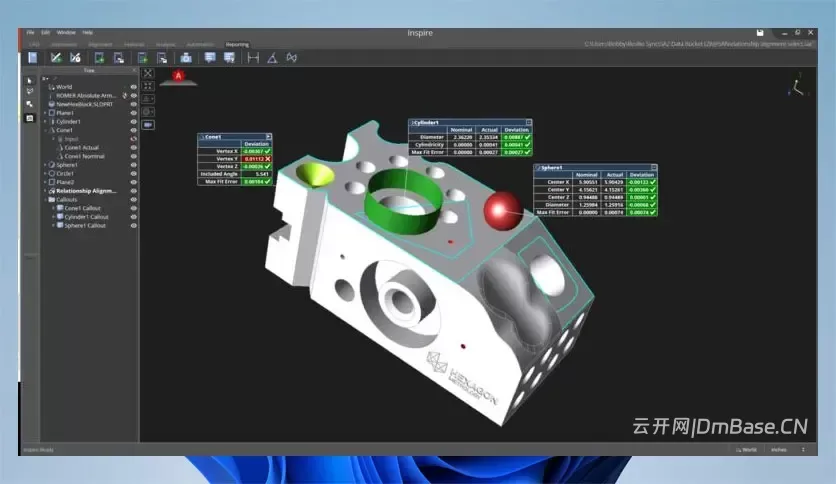Select the horizontal distance dimension tool

click(253, 58)
